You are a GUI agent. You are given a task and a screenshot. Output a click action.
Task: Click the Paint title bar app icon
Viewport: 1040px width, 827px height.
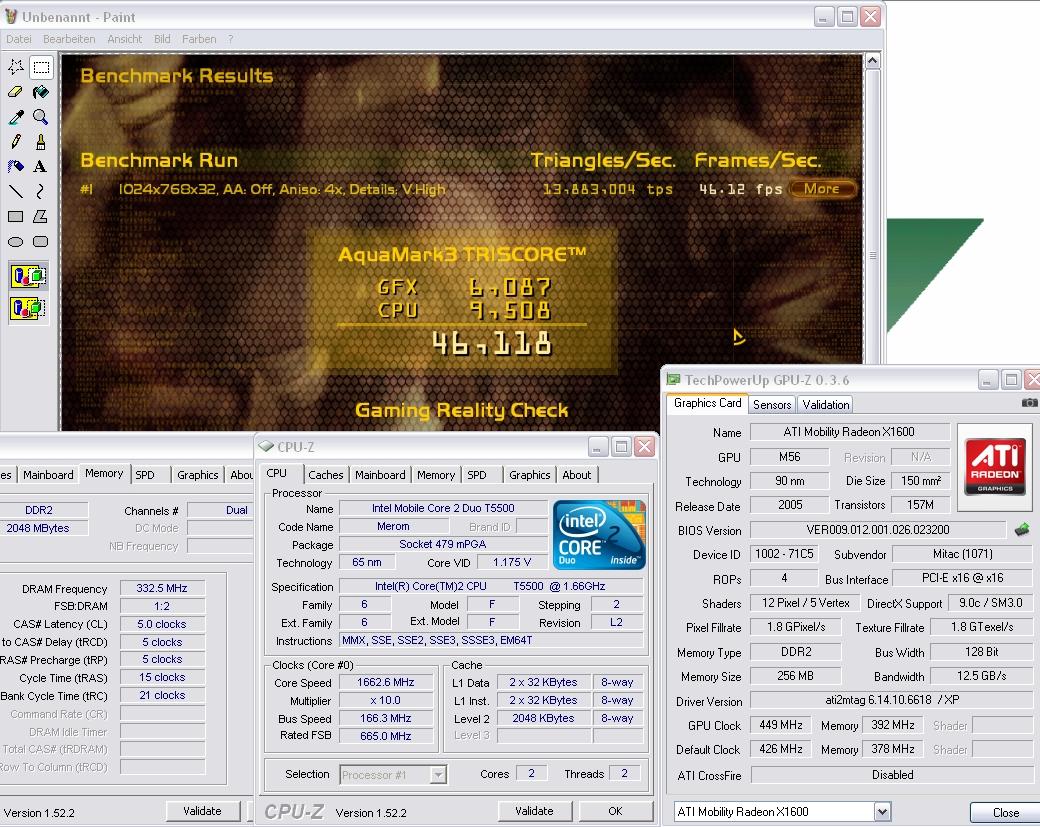[x=11, y=17]
